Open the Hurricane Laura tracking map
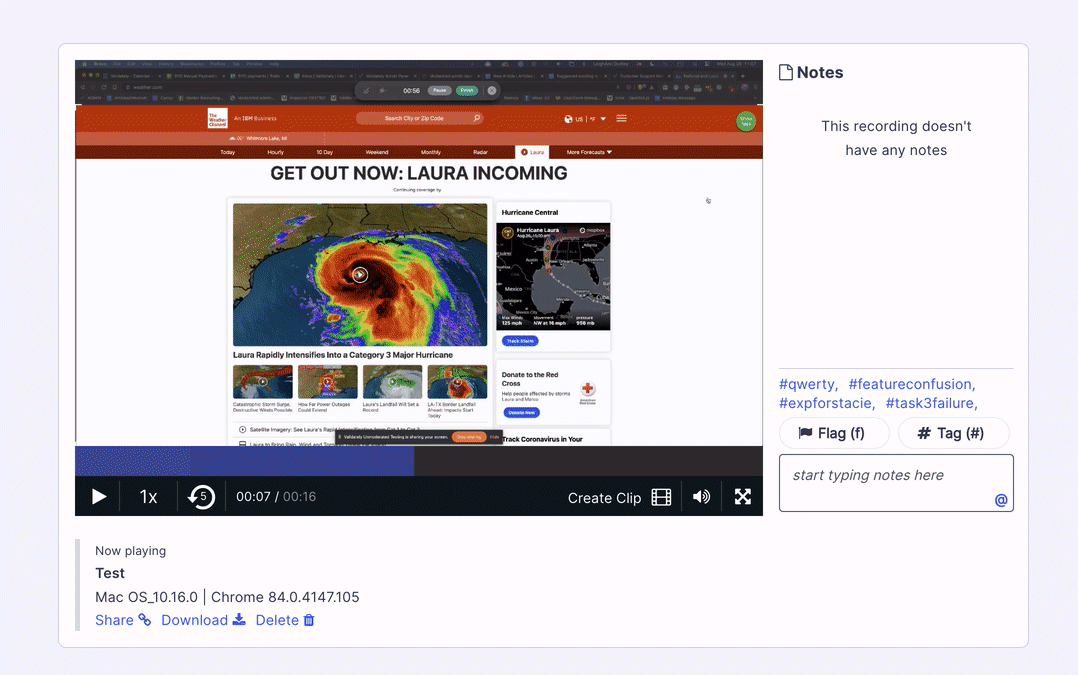1078x675 pixels. pyautogui.click(x=553, y=276)
